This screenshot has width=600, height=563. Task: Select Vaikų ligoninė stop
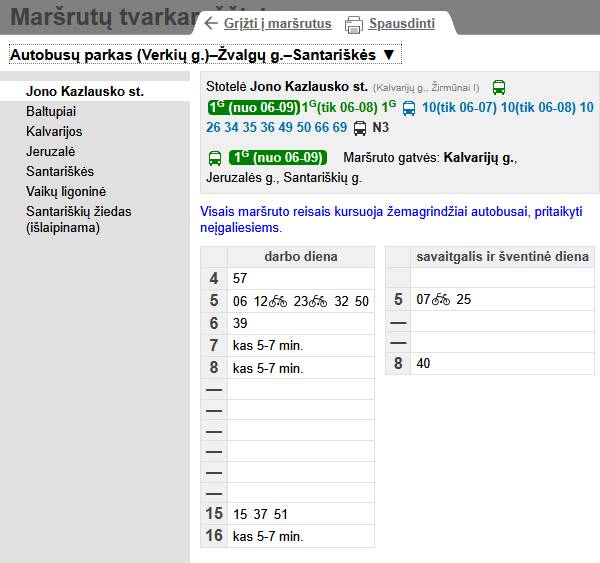(x=66, y=191)
